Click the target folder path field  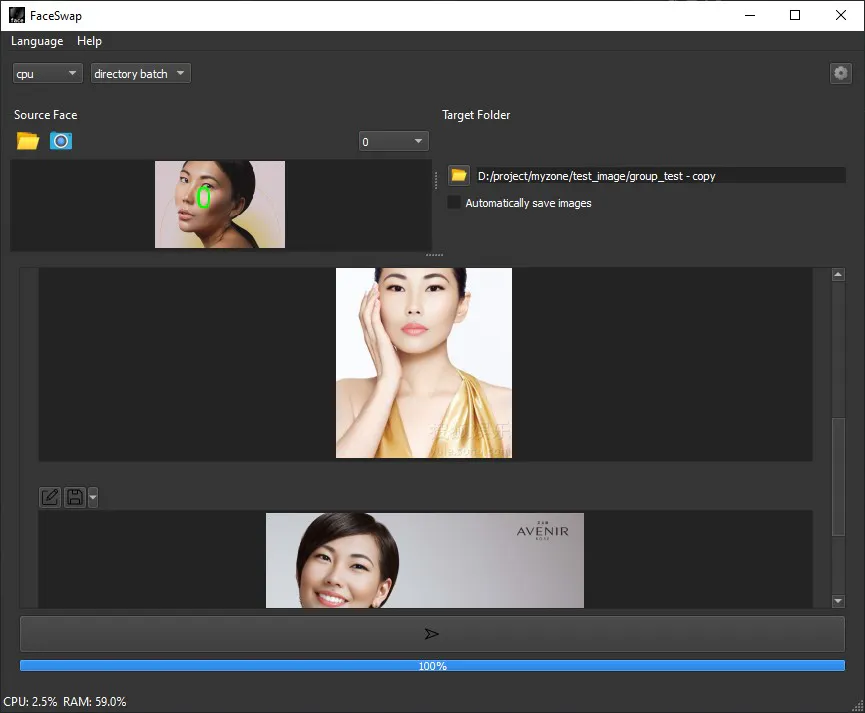(x=660, y=175)
